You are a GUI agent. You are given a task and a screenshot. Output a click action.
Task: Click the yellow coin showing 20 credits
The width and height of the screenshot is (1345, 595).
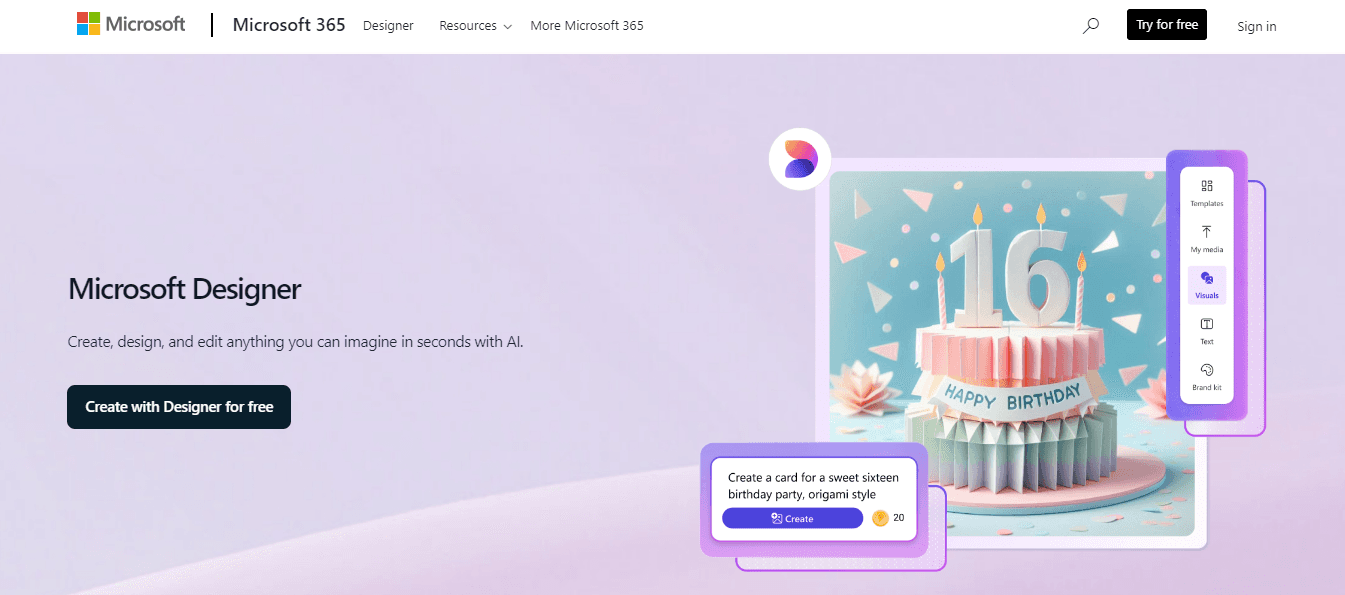coord(880,518)
